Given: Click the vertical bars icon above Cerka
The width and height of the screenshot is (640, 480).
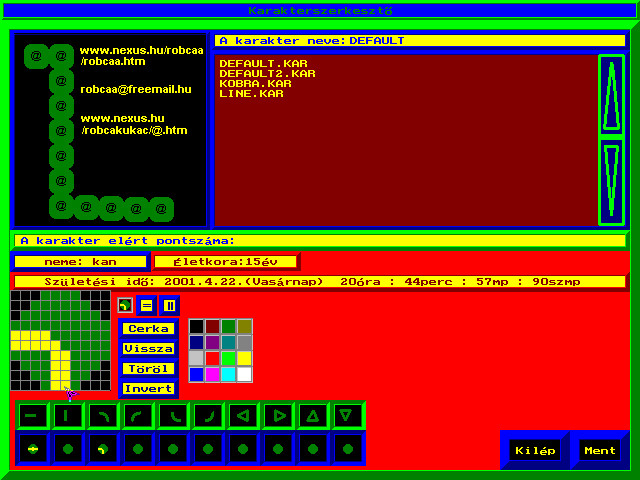Looking at the screenshot, I should [169, 305].
